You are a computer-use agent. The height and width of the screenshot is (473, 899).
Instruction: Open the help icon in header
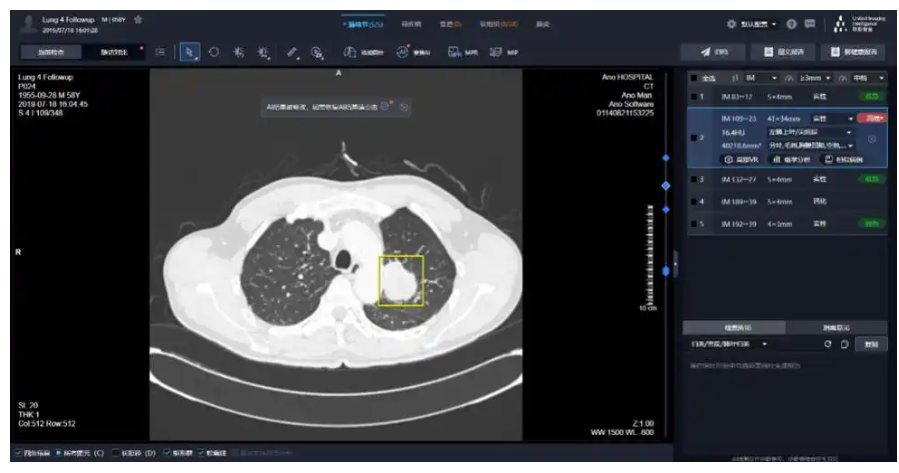792,24
